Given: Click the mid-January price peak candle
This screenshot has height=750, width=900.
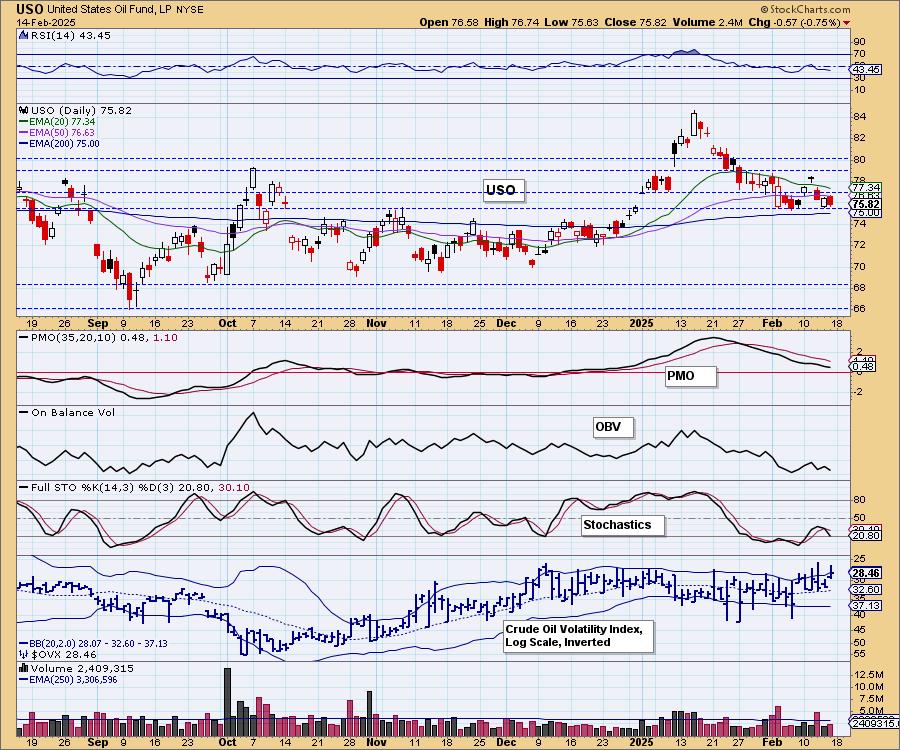Looking at the screenshot, I should [x=694, y=123].
